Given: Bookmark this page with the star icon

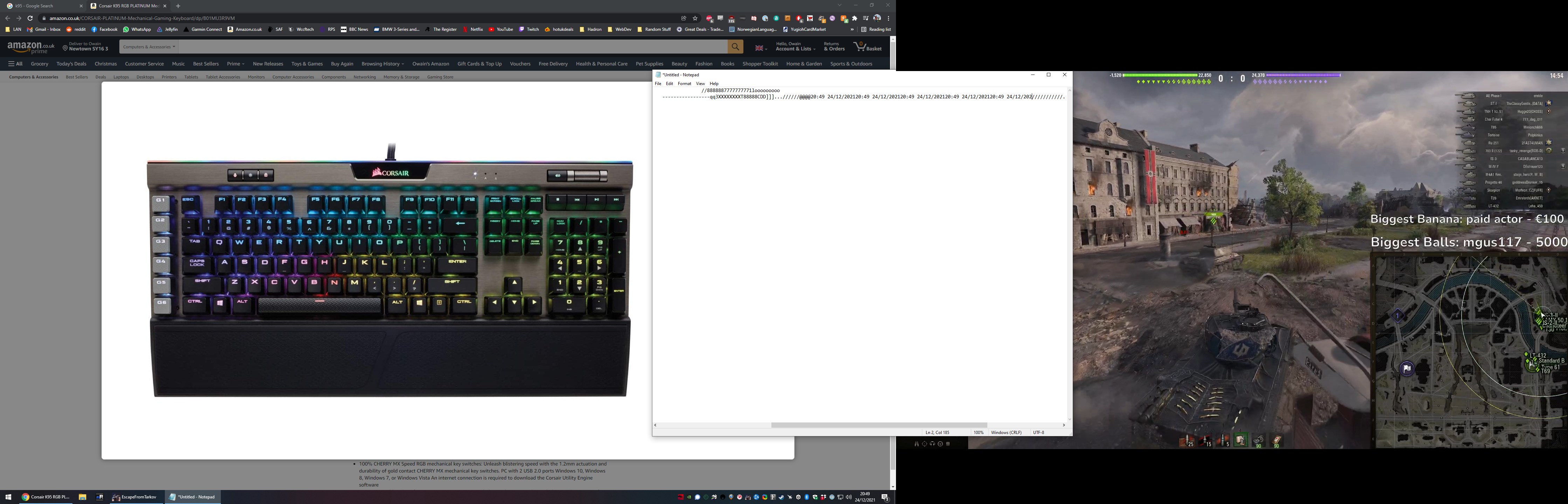Looking at the screenshot, I should click(695, 18).
